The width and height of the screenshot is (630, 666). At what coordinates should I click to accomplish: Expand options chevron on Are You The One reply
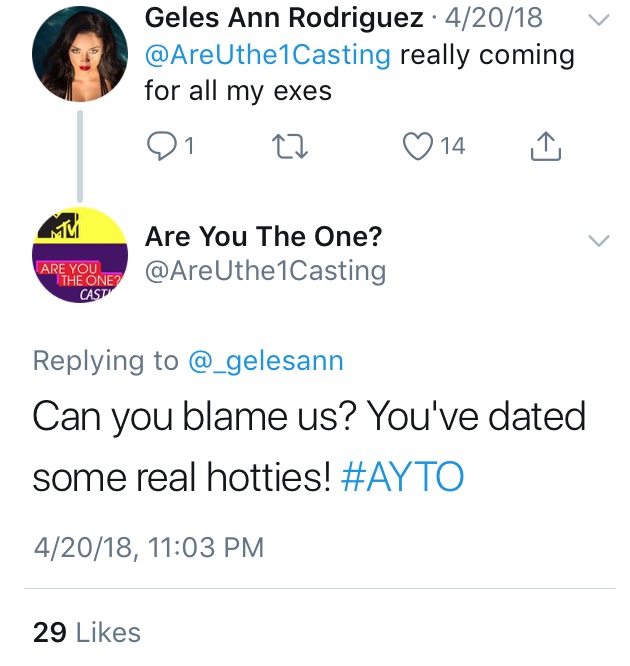[599, 241]
